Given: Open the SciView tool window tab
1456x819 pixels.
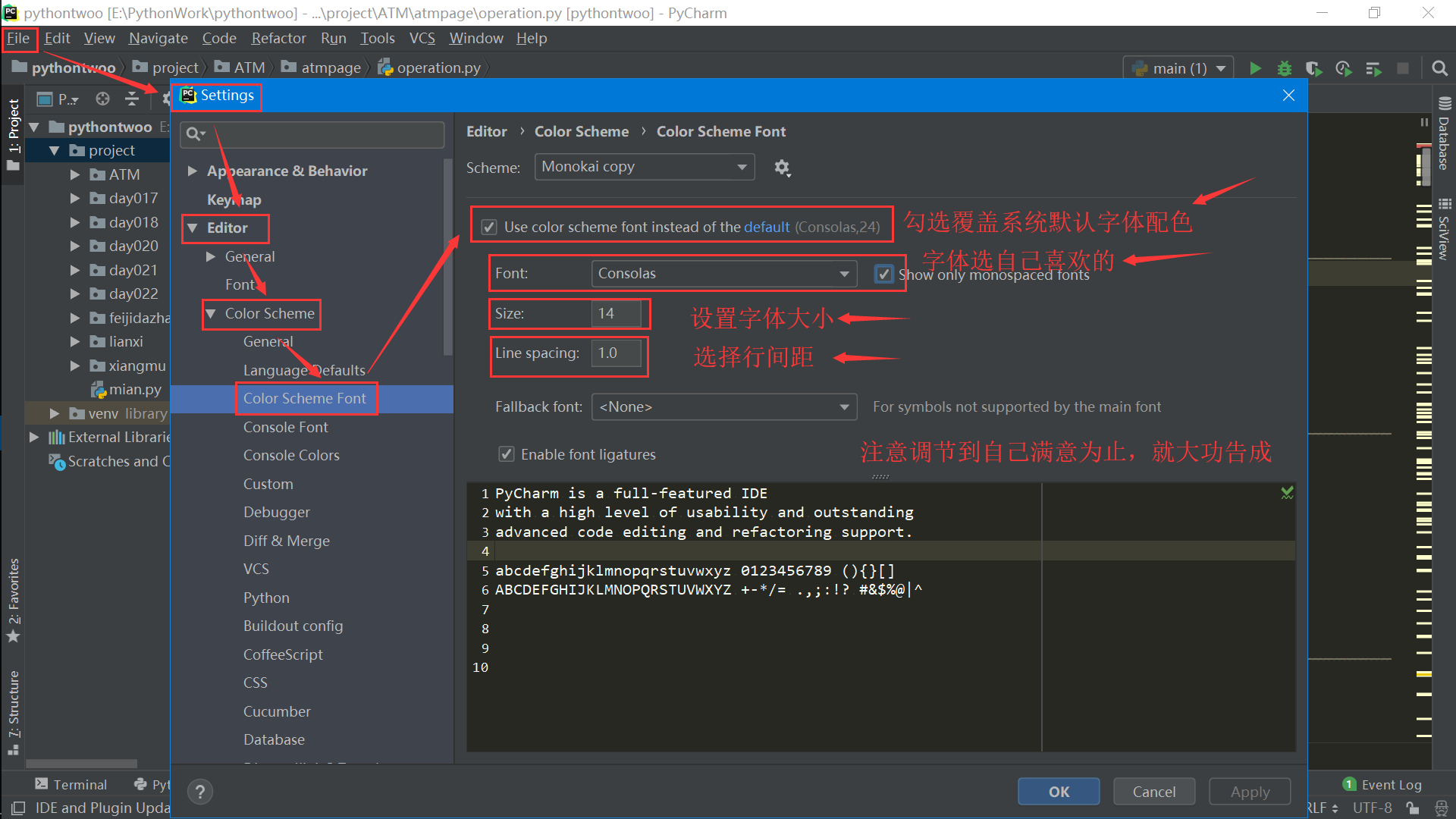Looking at the screenshot, I should pos(1444,229).
